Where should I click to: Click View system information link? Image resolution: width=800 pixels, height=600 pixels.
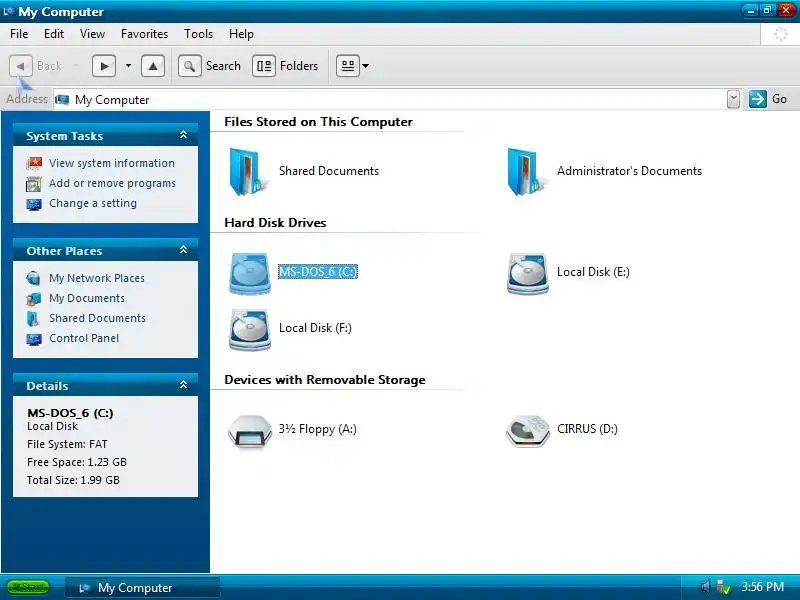tap(112, 163)
